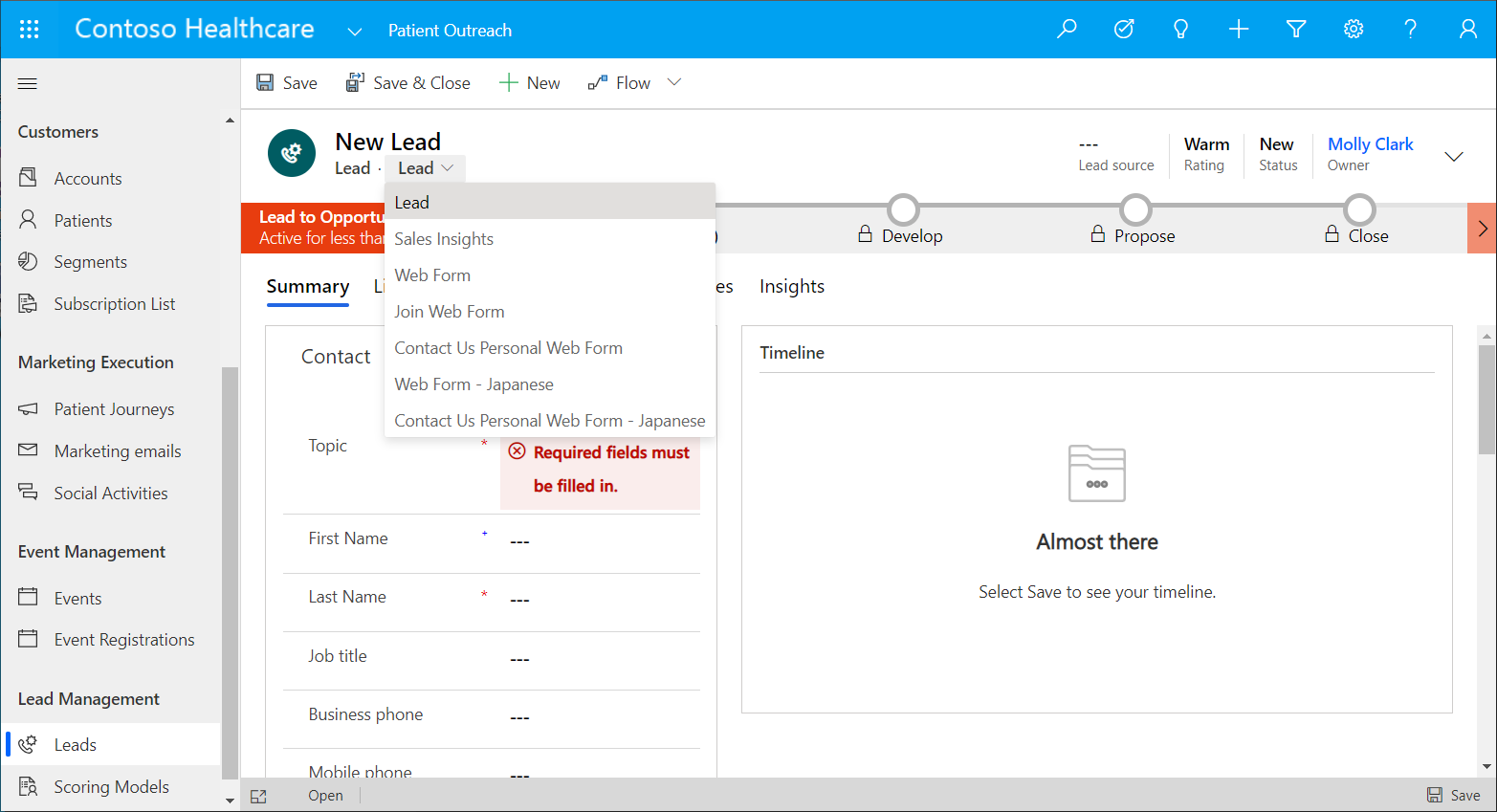Click the Event Registrations calendar icon
Viewport: 1497px width, 812px height.
(29, 639)
